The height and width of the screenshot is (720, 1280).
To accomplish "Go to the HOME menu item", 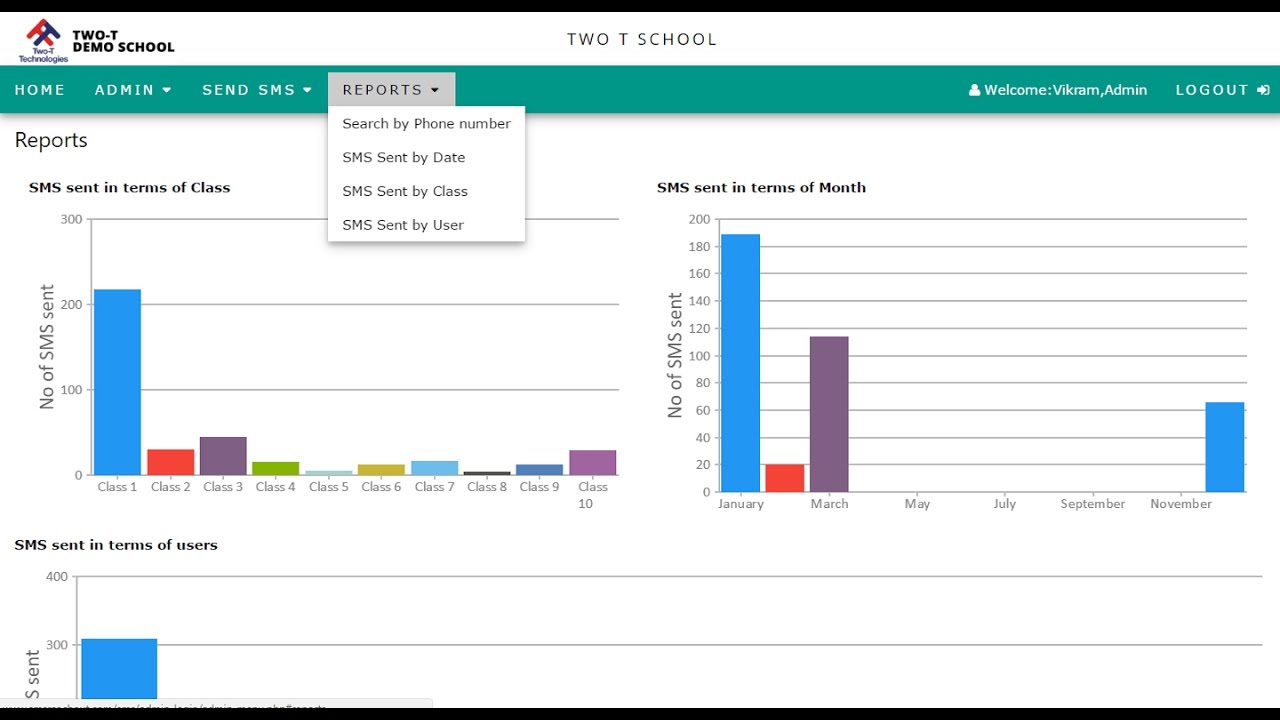I will 40,90.
